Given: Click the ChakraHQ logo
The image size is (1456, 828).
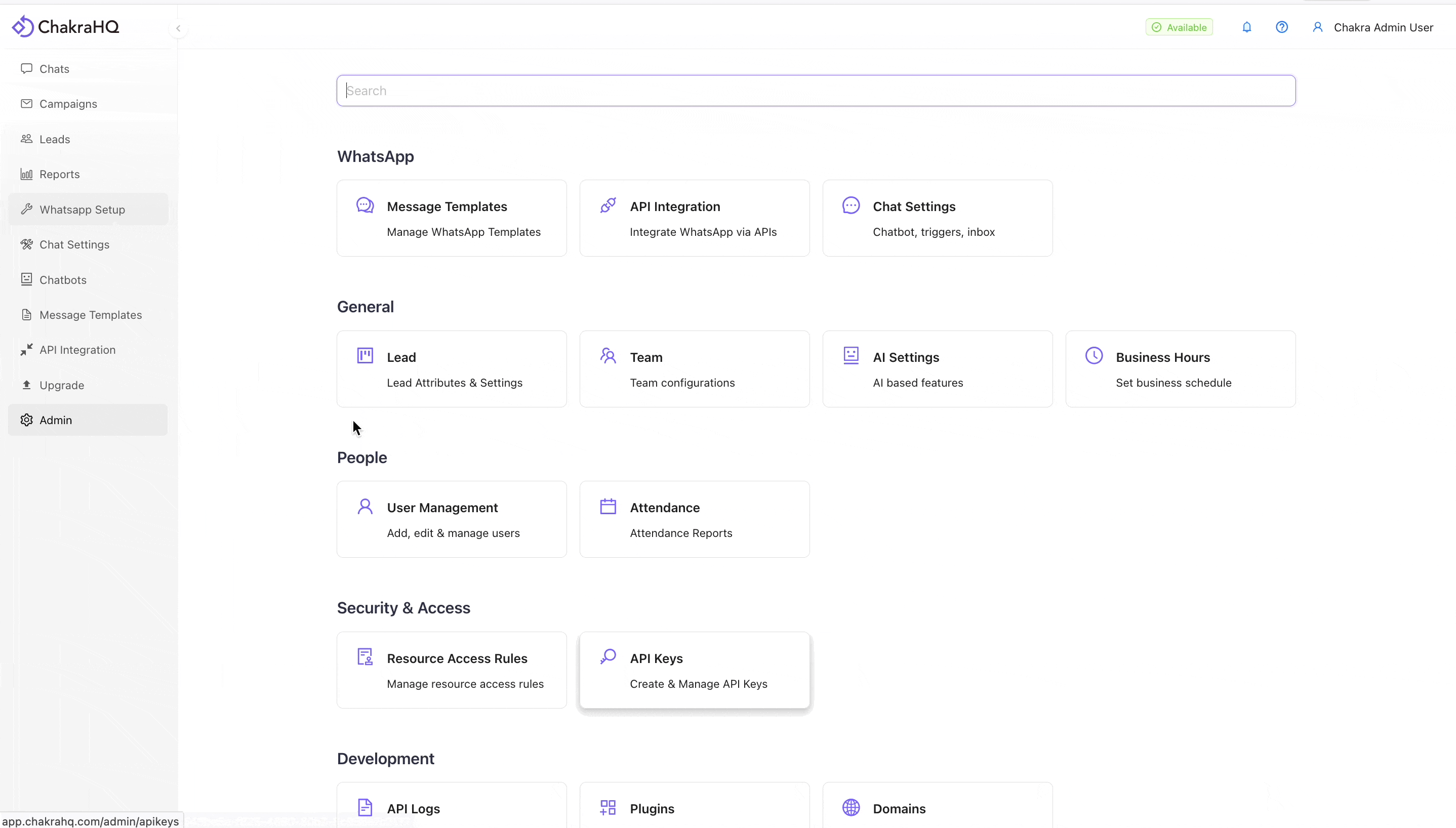Looking at the screenshot, I should coord(65,27).
